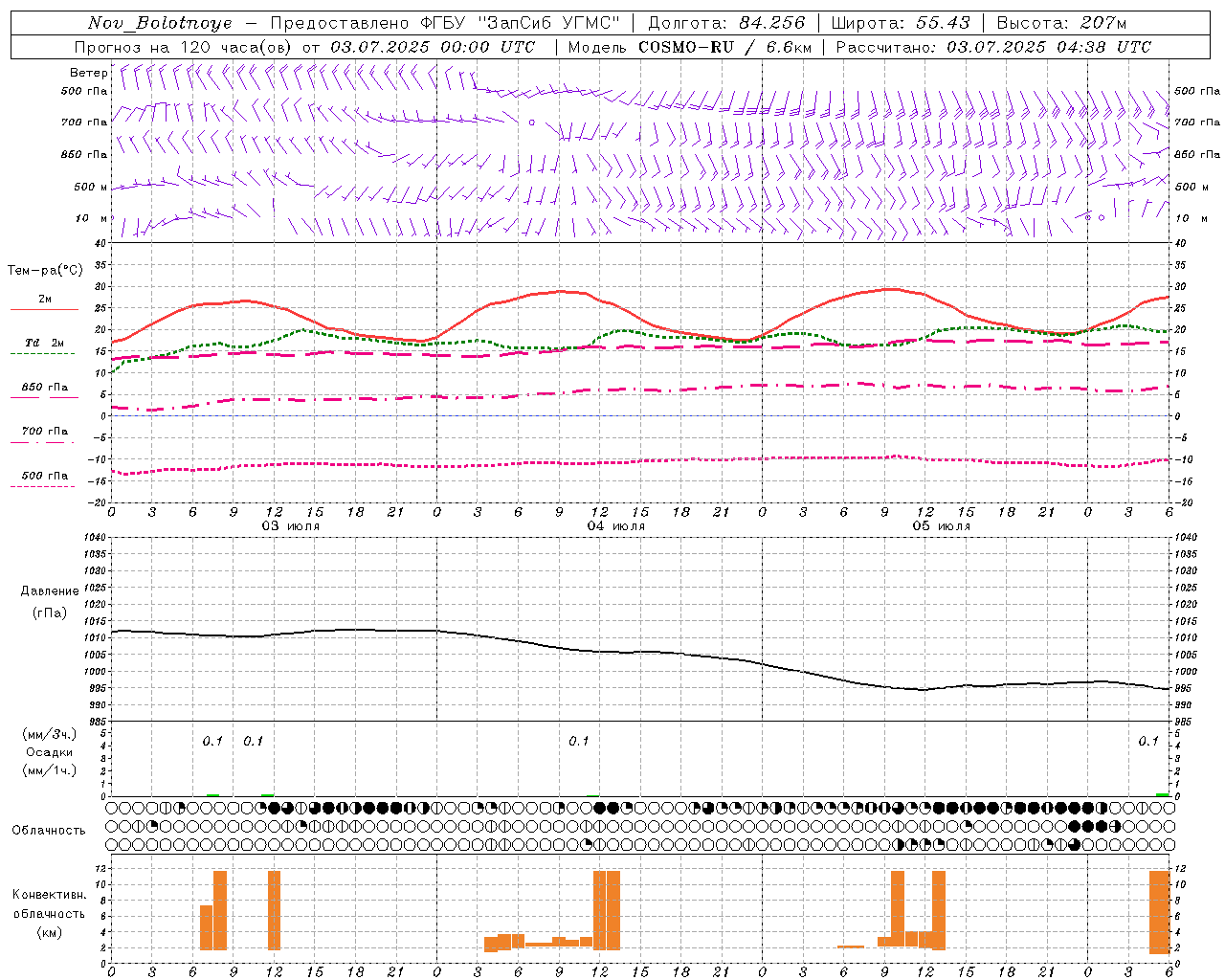Select the provider text ФГБУ "ЗапСиб УГМС"
The height and width of the screenshot is (980, 1225).
click(x=521, y=23)
